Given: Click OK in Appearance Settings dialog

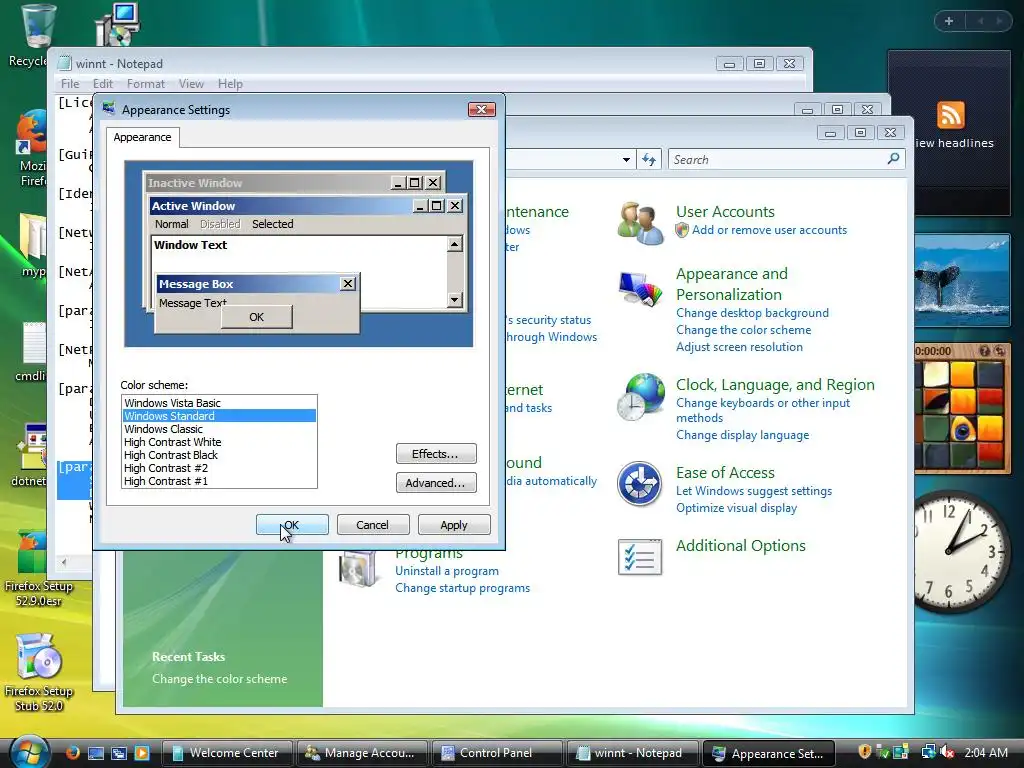Looking at the screenshot, I should pyautogui.click(x=292, y=524).
